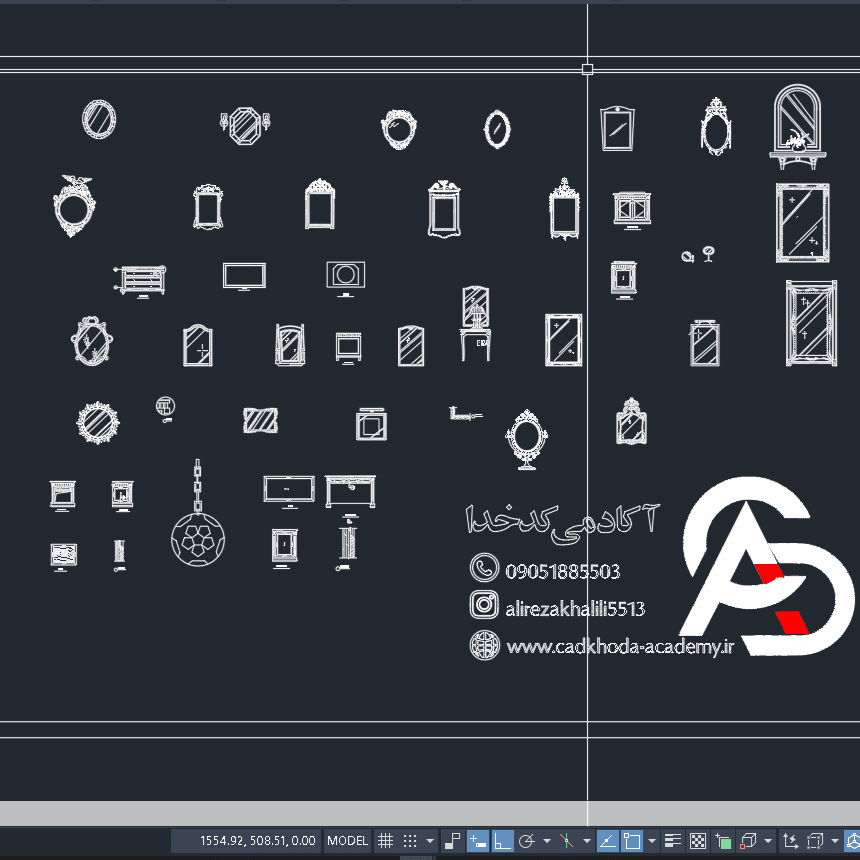860x860 pixels.
Task: Select the www.cadkhoda-academy.ir text
Action: tap(620, 647)
